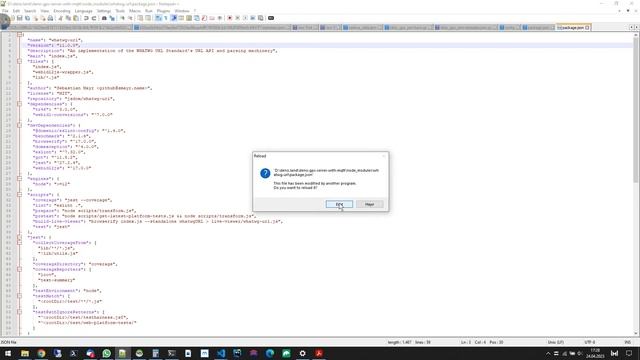Click the Folder as Workspace toolbar icon
This screenshot has height=360, width=640.
(212, 18)
